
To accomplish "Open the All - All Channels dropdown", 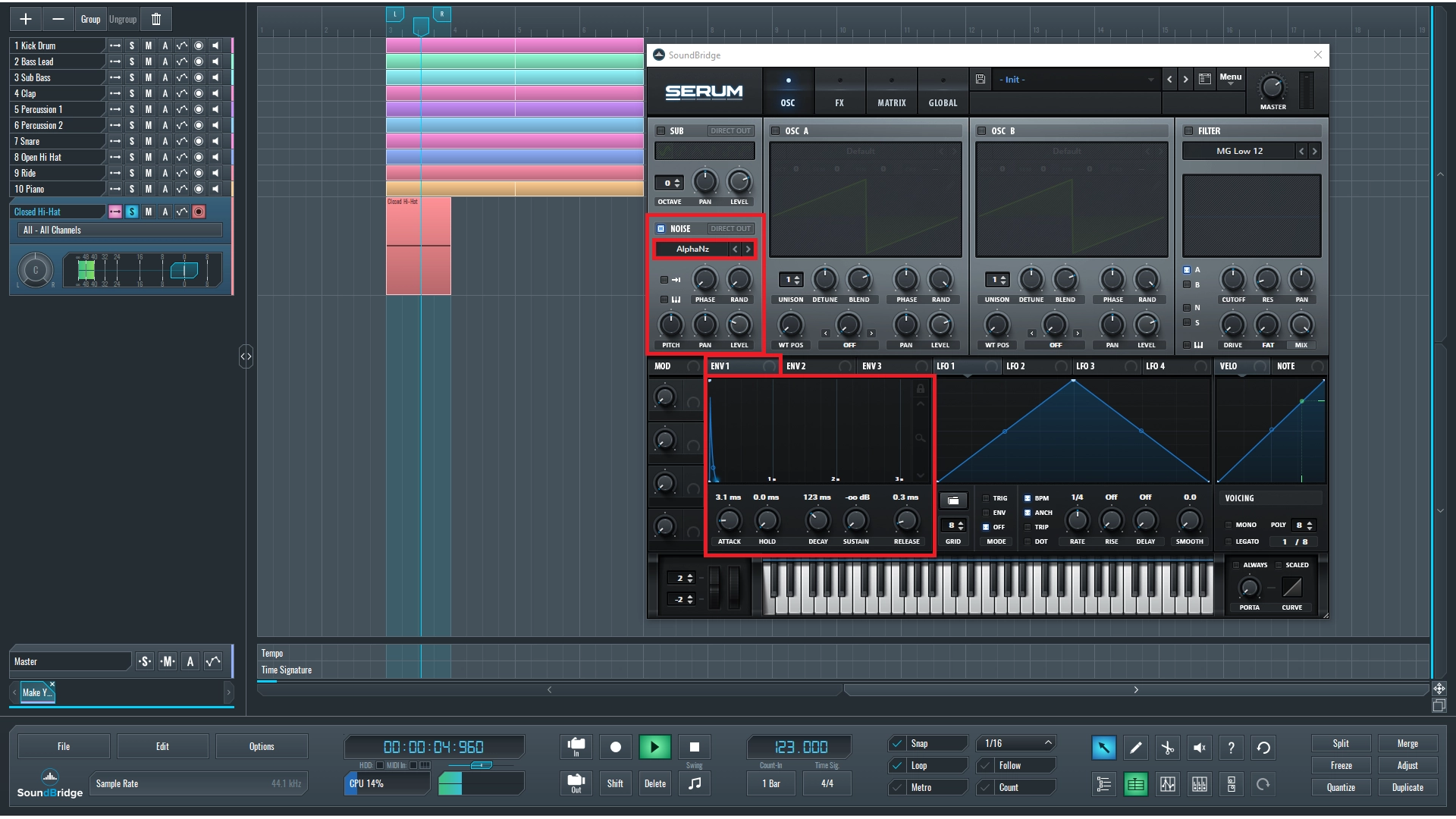I will [x=120, y=230].
